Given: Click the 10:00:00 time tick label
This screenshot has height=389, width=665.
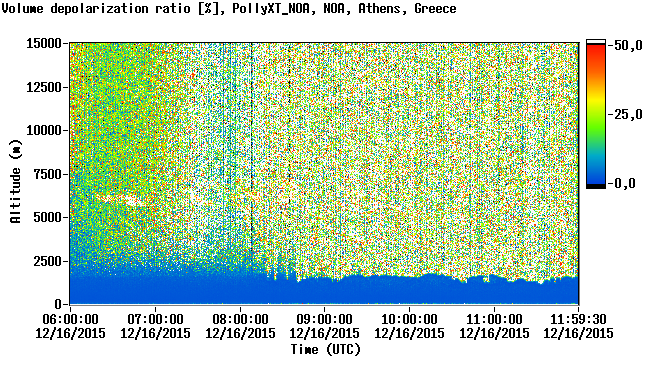Looking at the screenshot, I should (409, 319).
